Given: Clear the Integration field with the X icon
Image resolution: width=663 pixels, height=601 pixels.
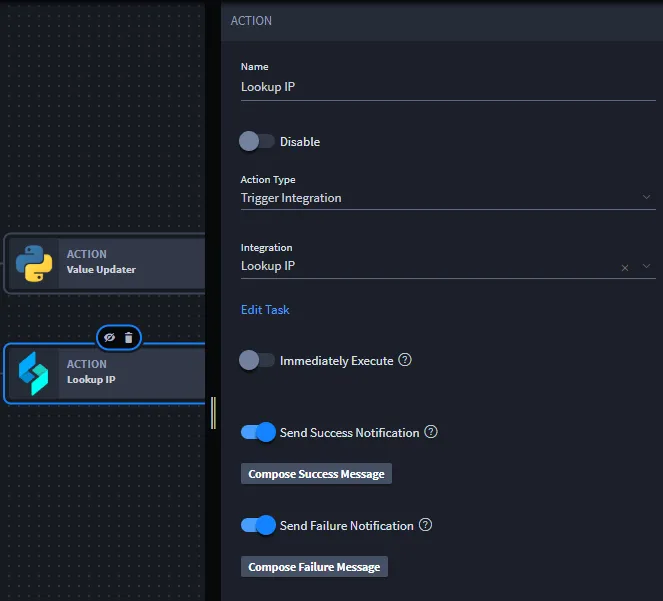Looking at the screenshot, I should pos(625,268).
